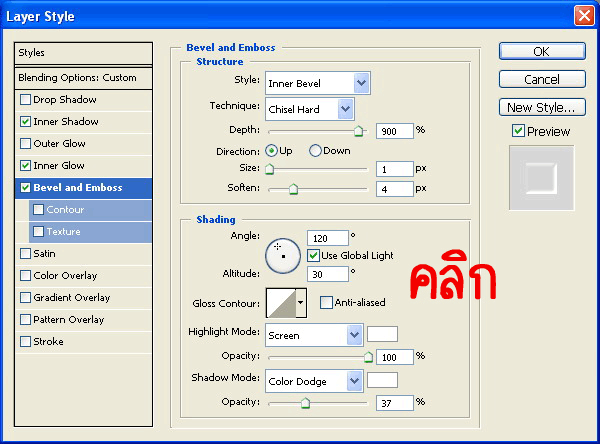Click the Depth slider handle
Image resolution: width=600 pixels, height=444 pixels.
tap(359, 130)
